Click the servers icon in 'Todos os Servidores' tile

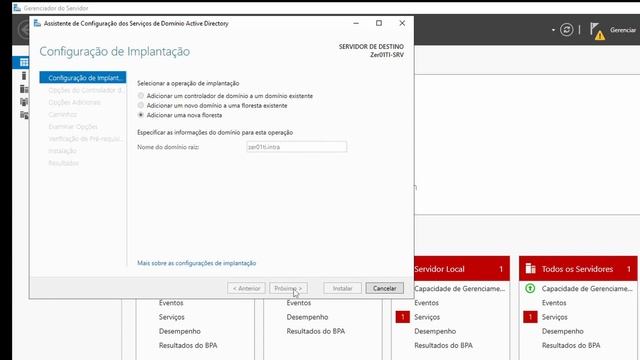[x=530, y=269]
